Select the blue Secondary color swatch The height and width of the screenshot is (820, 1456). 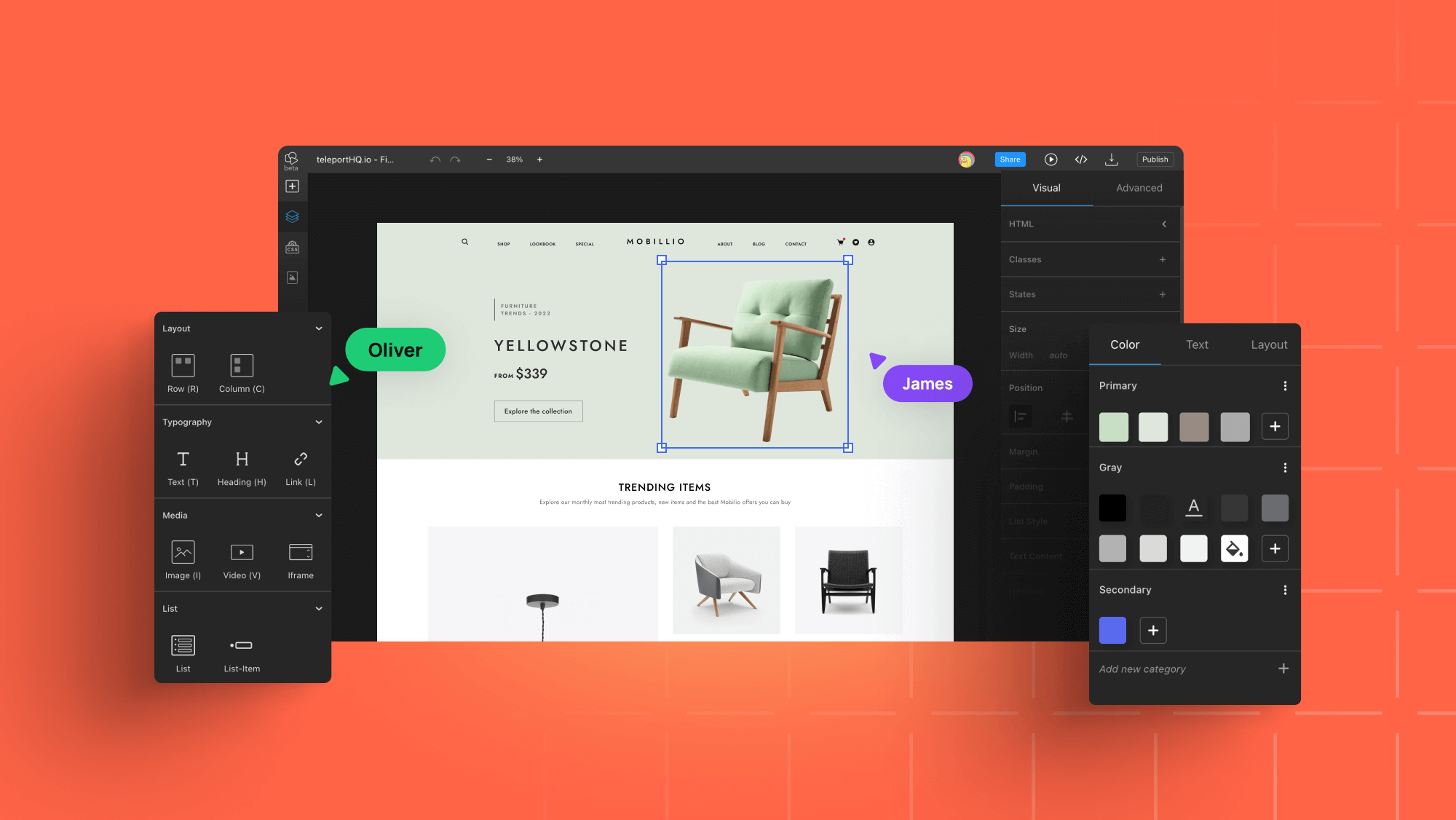[1113, 630]
